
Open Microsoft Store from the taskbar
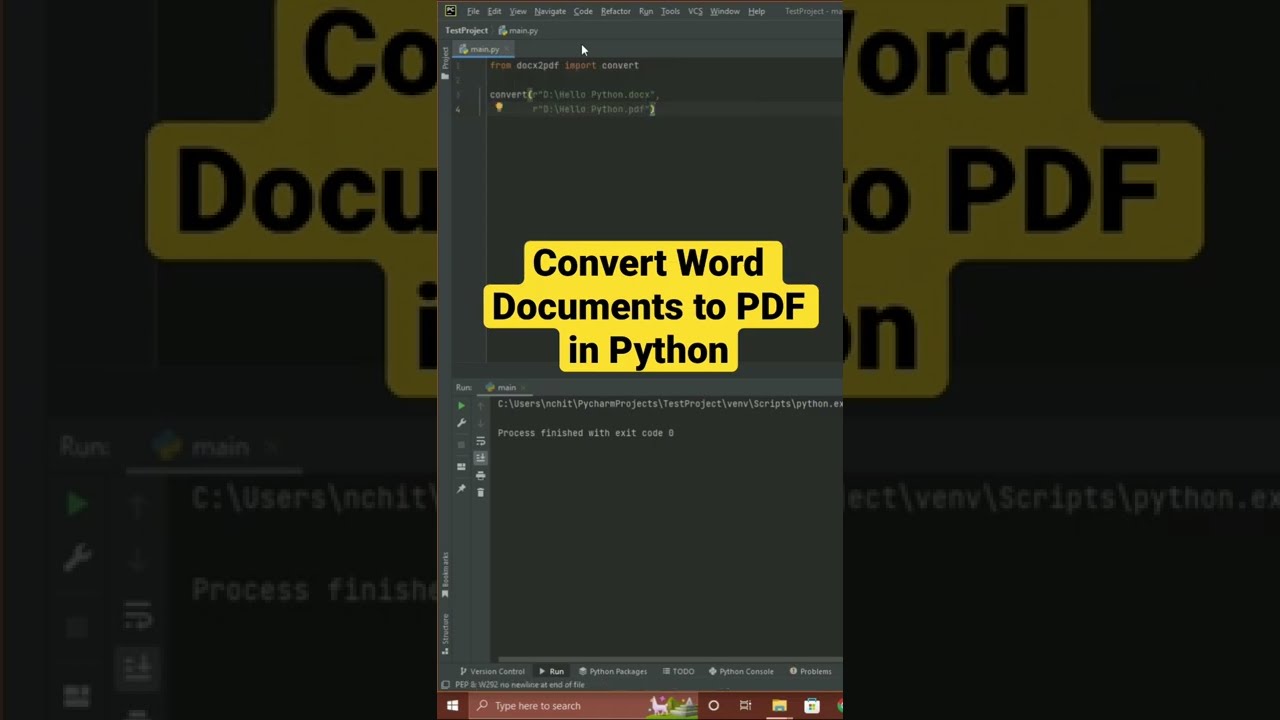click(812, 706)
